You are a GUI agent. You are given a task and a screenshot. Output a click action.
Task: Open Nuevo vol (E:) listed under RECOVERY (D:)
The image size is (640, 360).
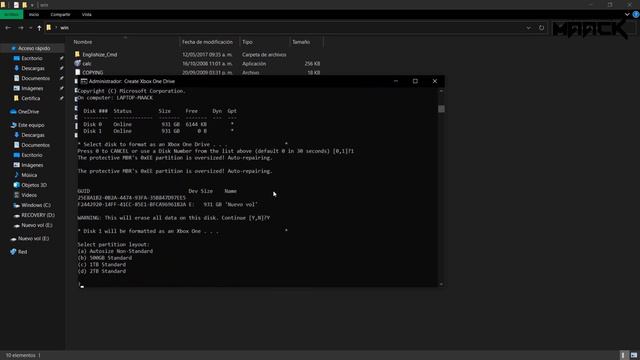37,225
